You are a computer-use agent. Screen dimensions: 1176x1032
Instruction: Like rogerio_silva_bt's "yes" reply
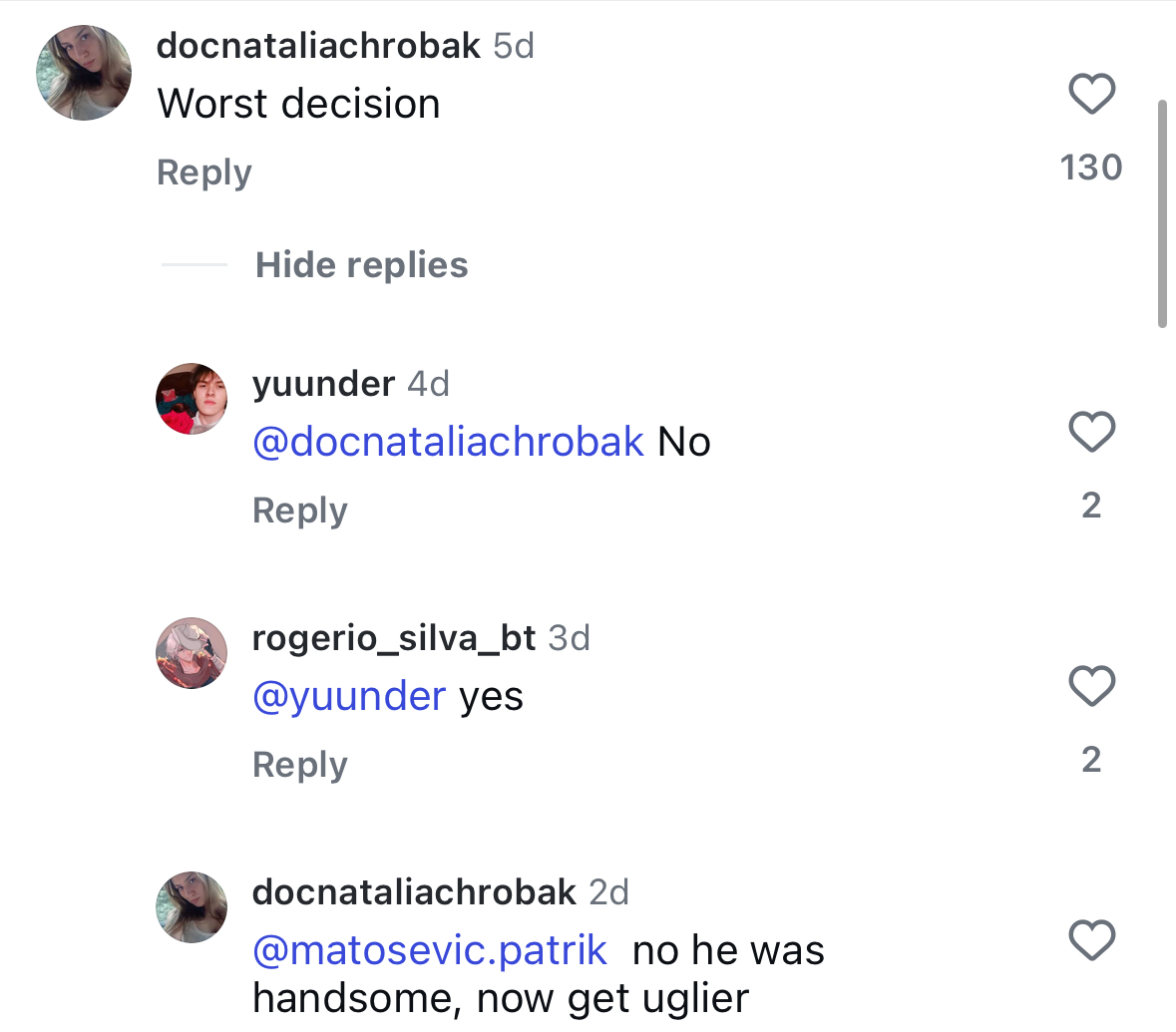(1091, 687)
